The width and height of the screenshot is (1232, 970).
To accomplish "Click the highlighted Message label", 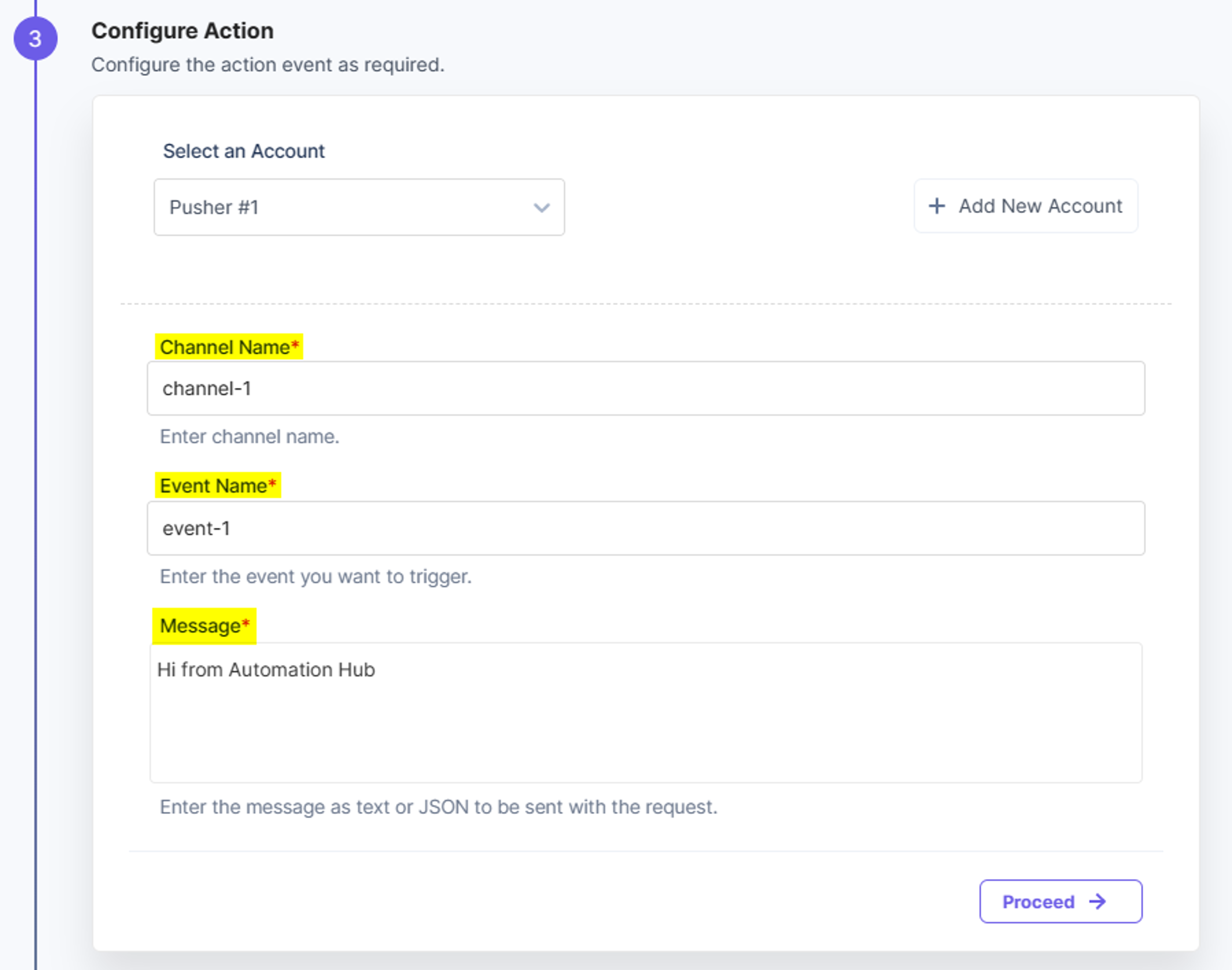I will 204,626.
